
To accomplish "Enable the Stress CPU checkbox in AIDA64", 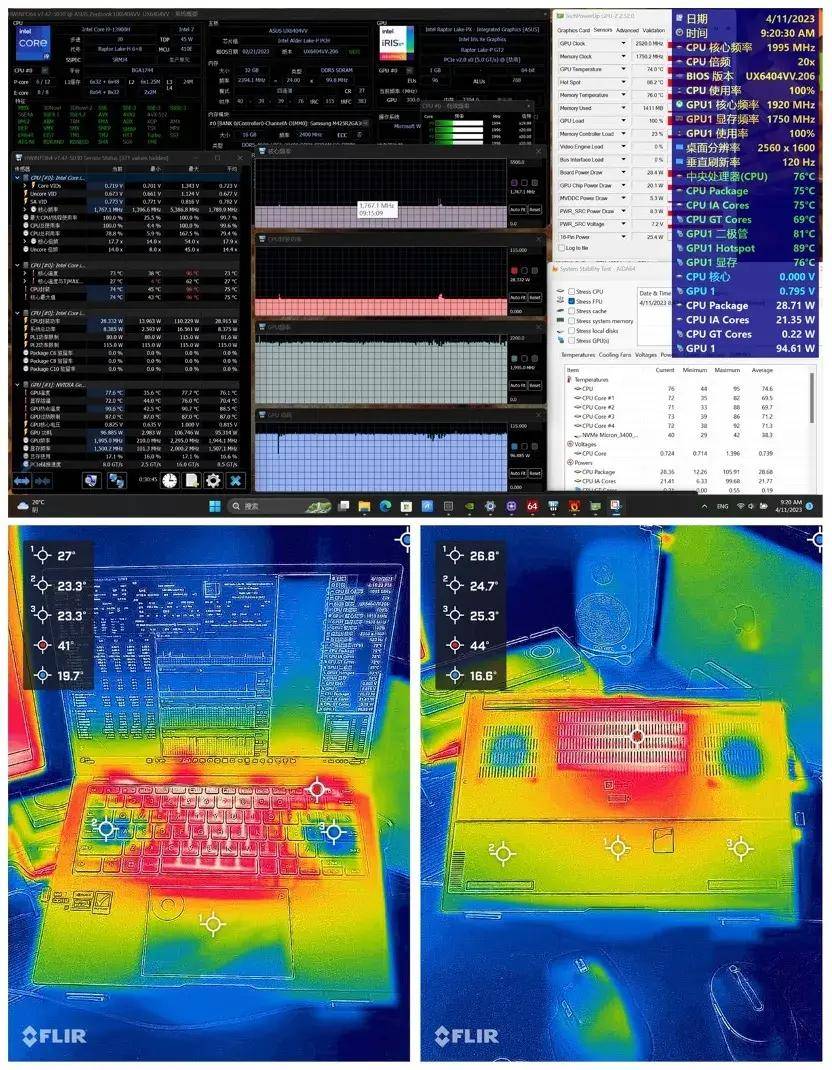I will coord(572,292).
